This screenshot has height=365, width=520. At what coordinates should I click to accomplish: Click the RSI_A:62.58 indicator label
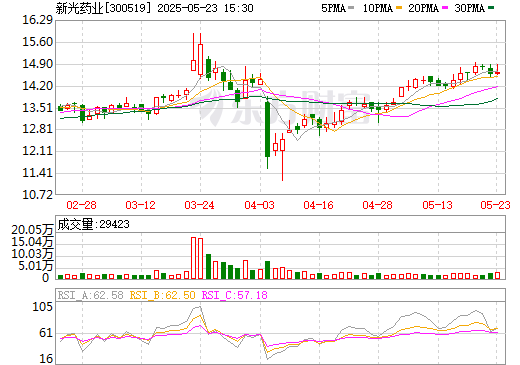tap(91, 295)
